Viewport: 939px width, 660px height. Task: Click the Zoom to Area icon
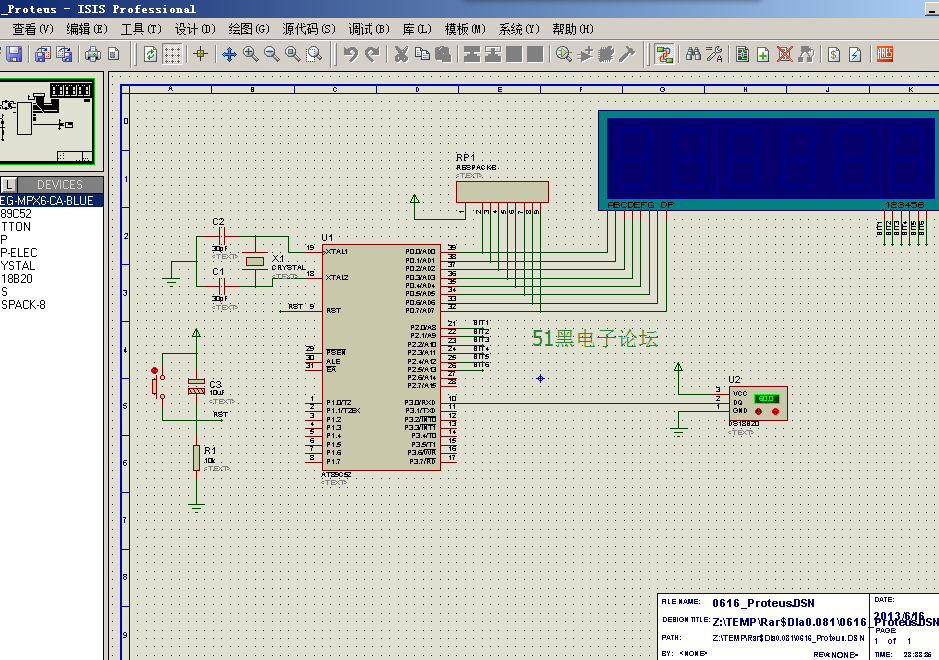click(x=314, y=55)
